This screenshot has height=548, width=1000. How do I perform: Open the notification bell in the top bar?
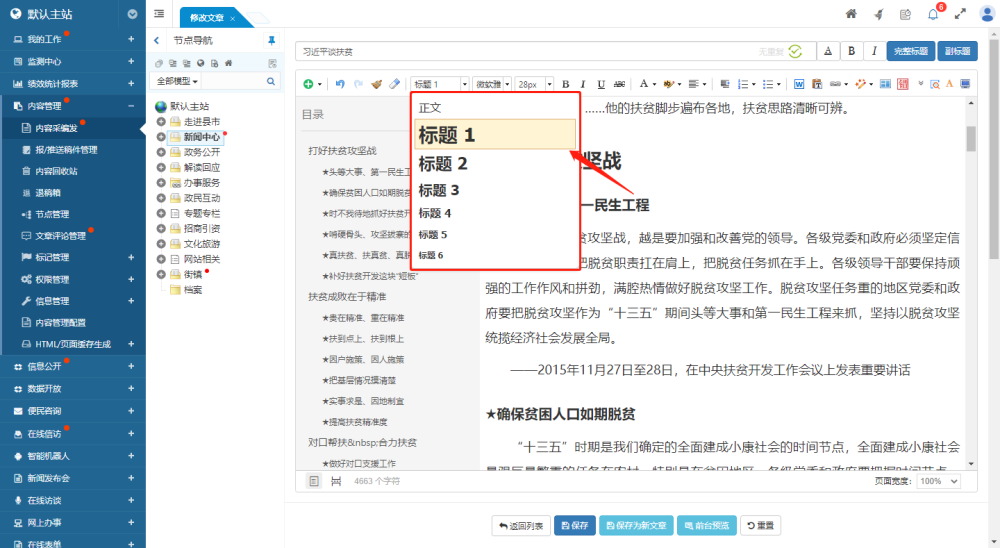coord(932,14)
